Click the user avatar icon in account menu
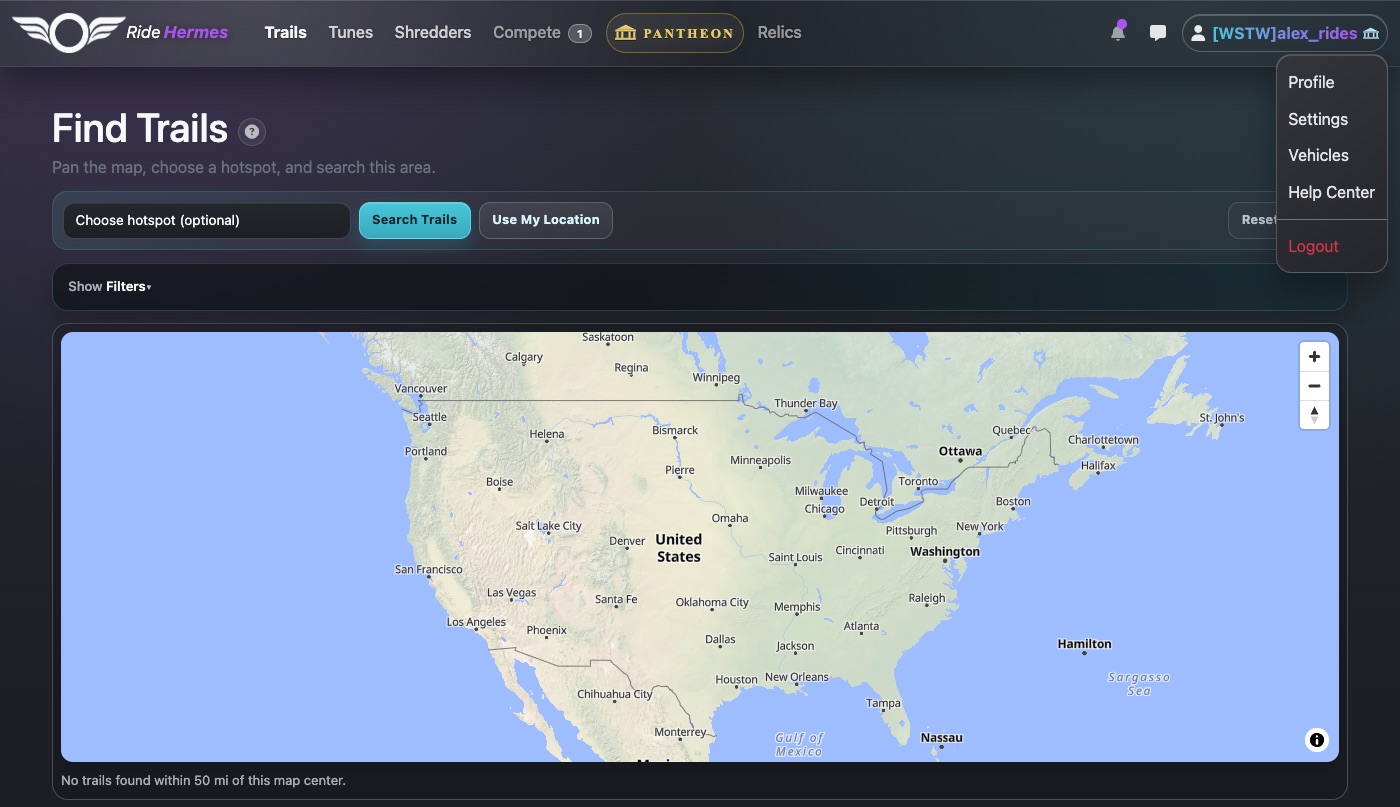The height and width of the screenshot is (807, 1400). (x=1198, y=33)
